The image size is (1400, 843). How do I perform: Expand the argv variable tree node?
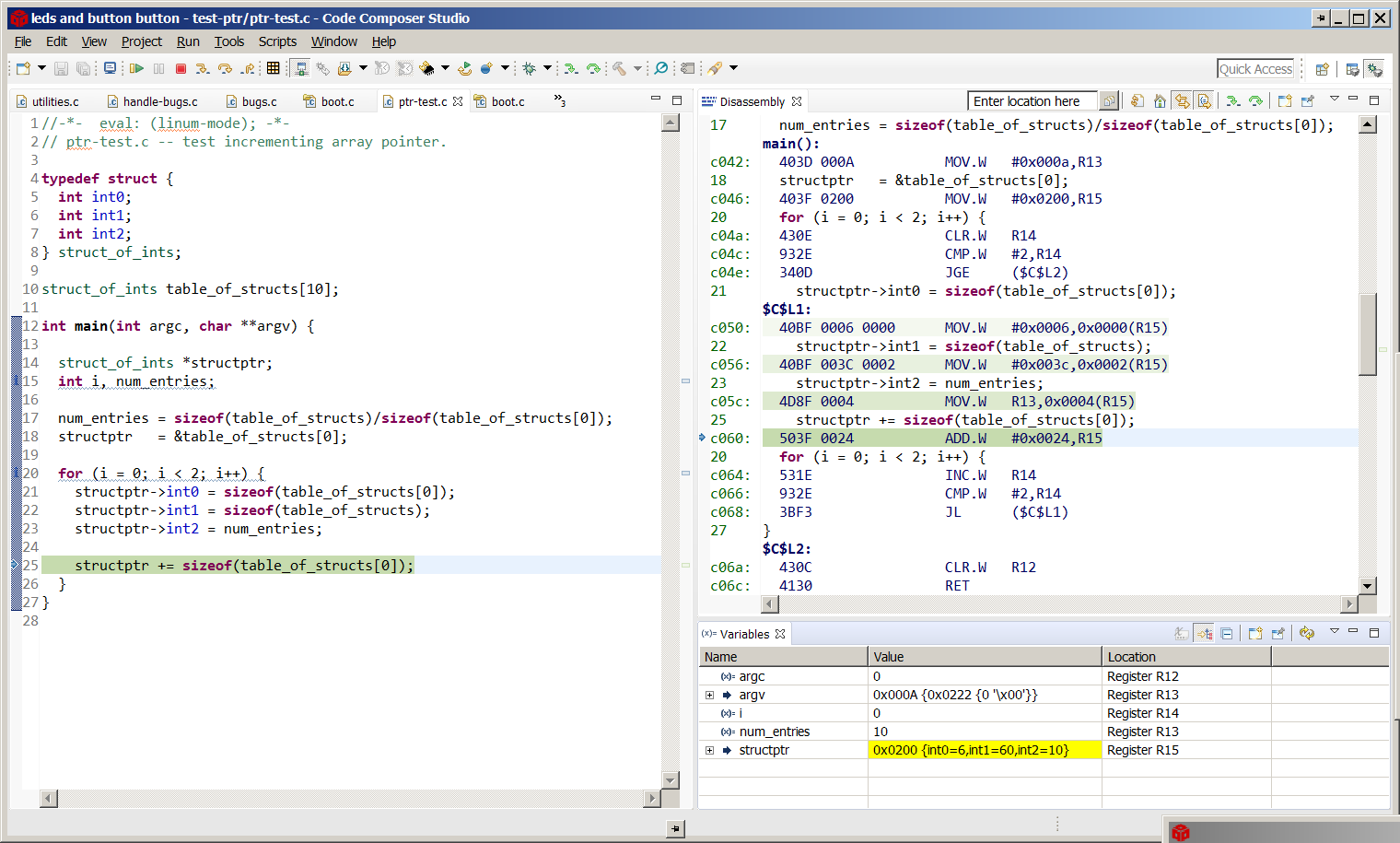click(x=709, y=695)
